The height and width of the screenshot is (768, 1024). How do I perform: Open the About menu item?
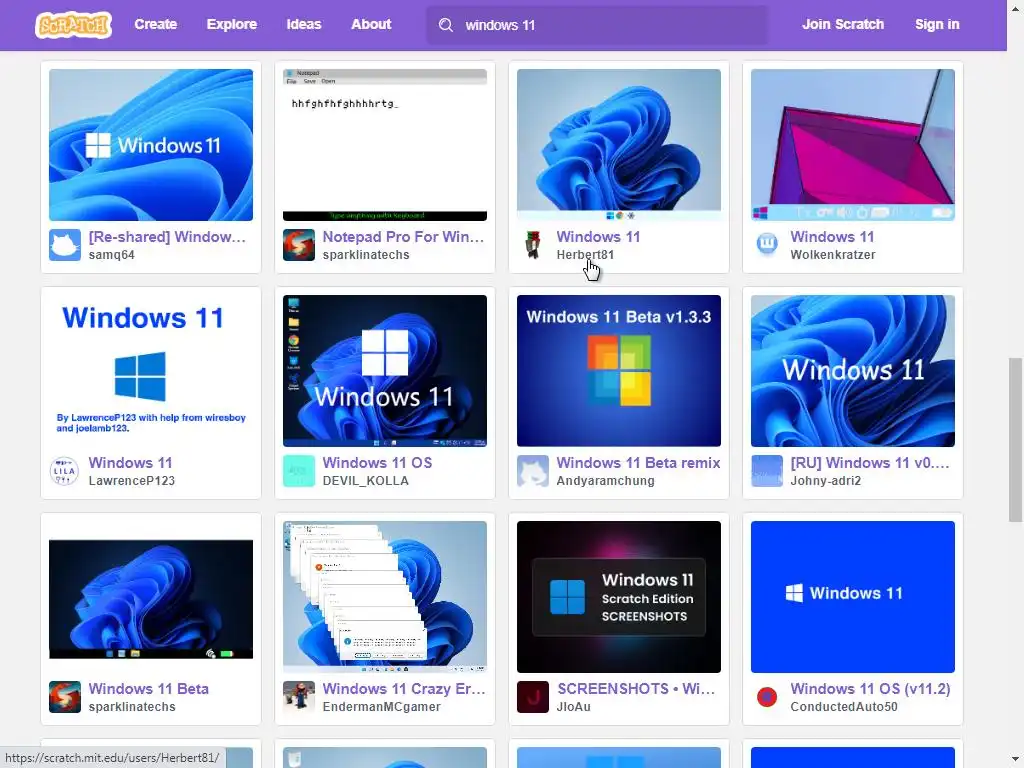(371, 24)
